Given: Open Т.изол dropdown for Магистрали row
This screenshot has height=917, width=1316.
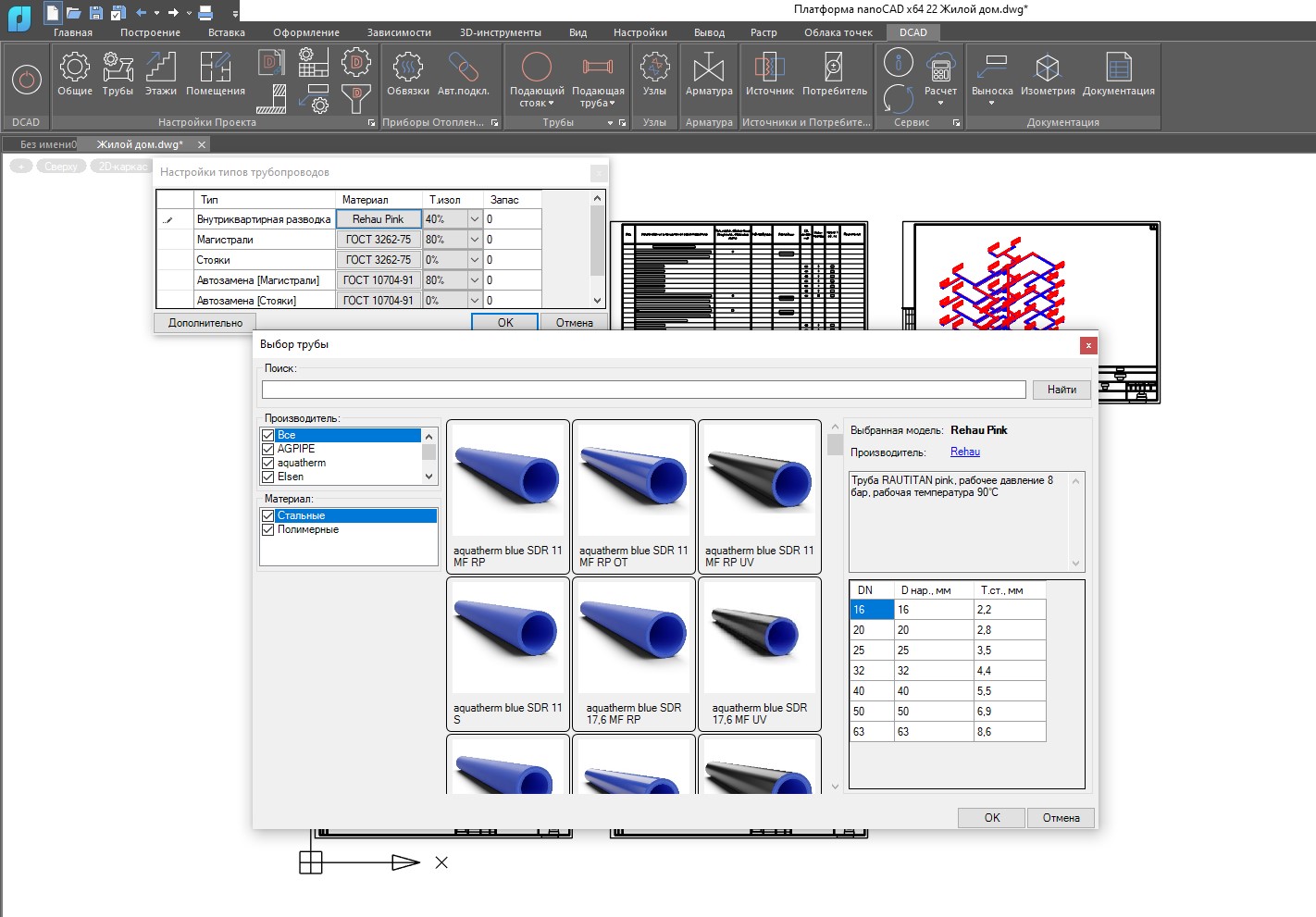Looking at the screenshot, I should pyautogui.click(x=475, y=240).
